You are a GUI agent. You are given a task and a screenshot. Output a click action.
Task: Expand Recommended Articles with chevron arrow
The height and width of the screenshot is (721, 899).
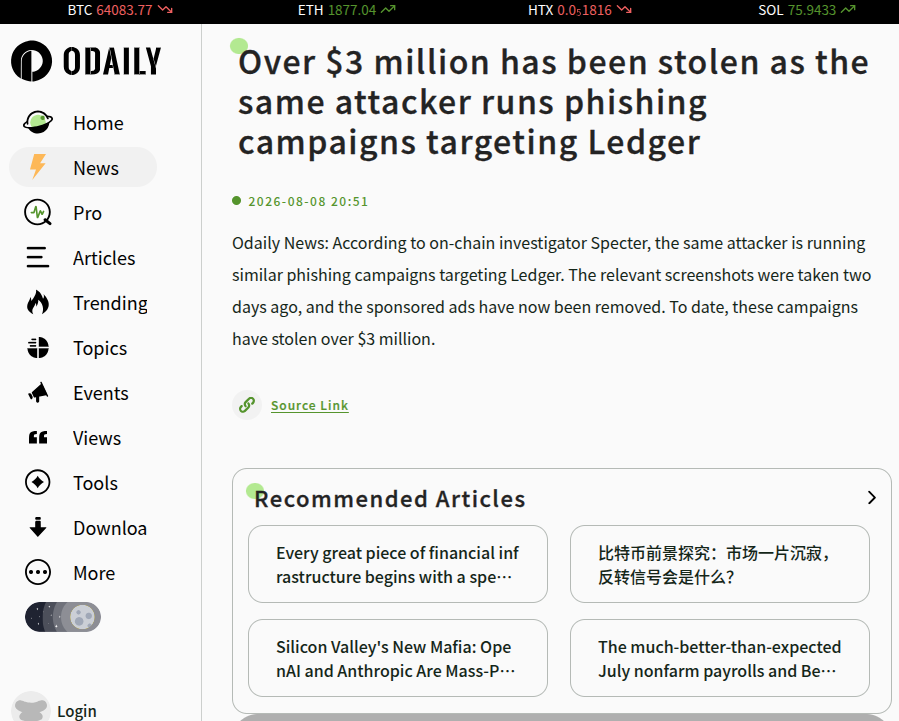tap(871, 497)
